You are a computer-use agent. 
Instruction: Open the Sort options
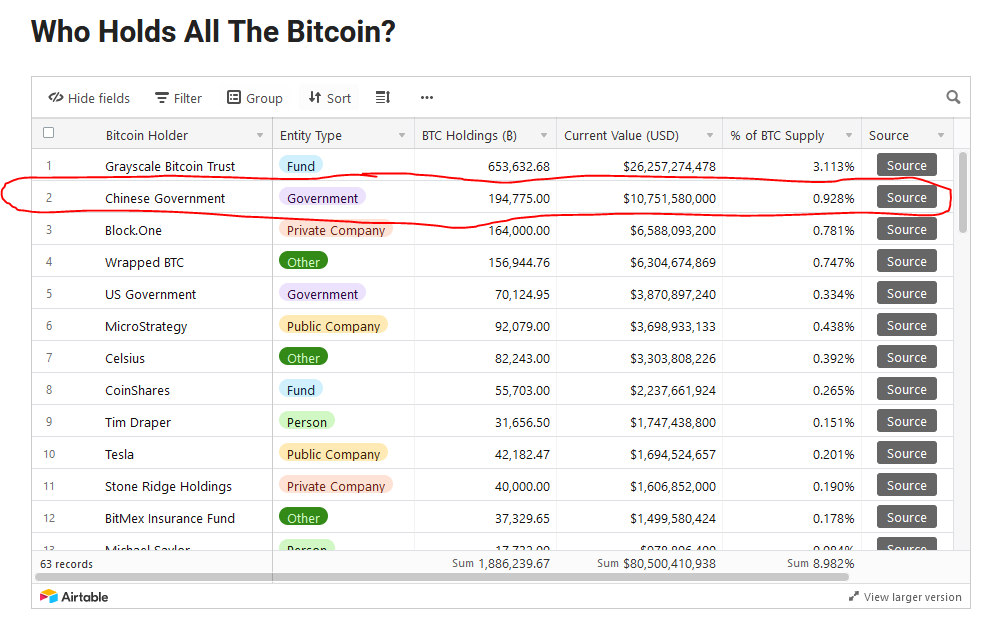pyautogui.click(x=329, y=98)
